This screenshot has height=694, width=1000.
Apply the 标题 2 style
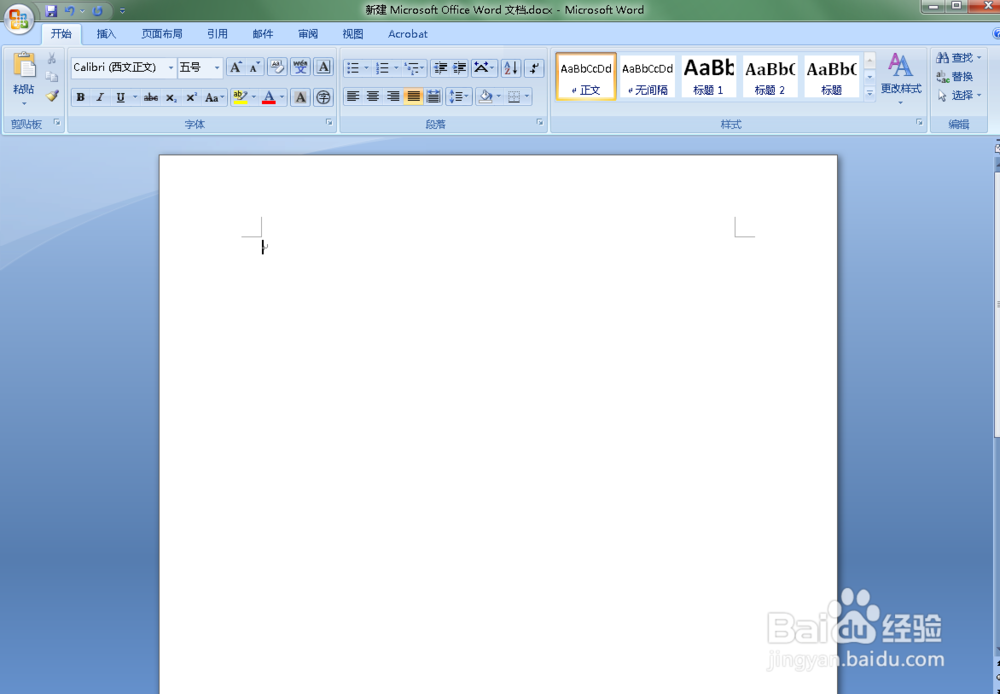click(770, 76)
